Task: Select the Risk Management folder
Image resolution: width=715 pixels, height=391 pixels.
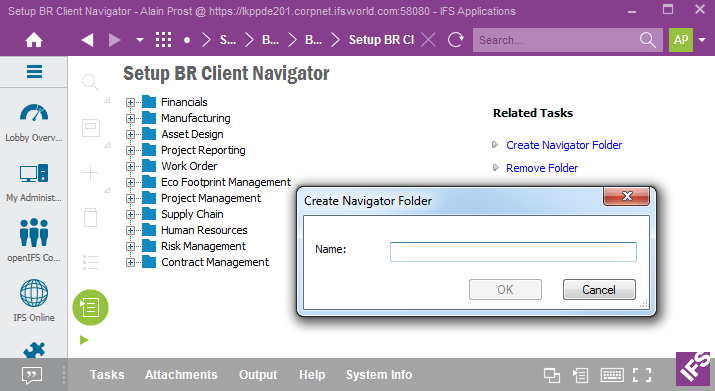Action: 203,246
